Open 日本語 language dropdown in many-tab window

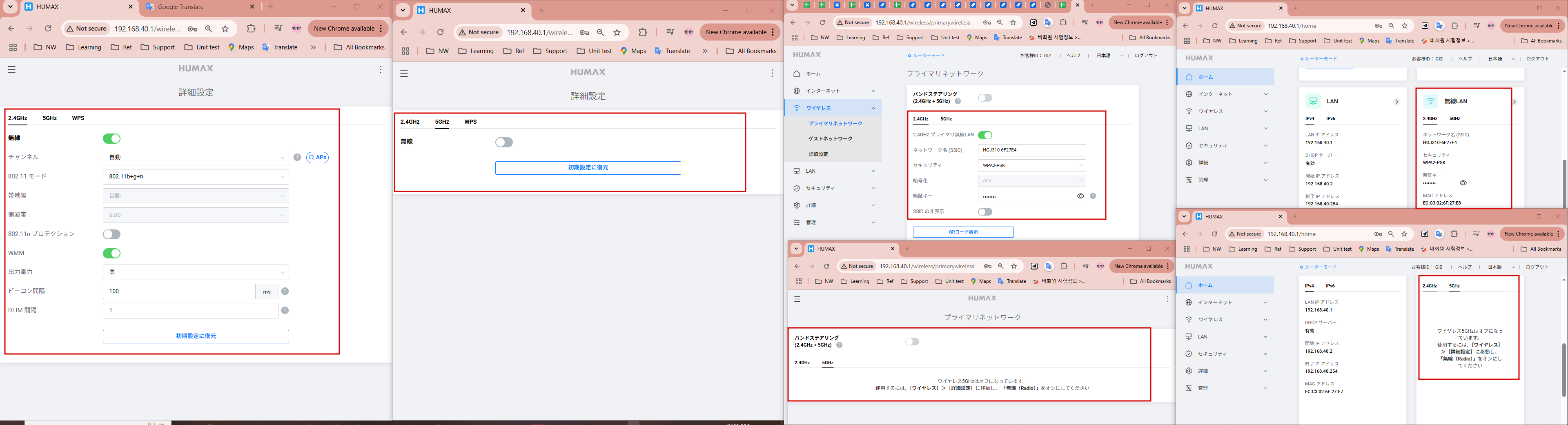point(1110,56)
